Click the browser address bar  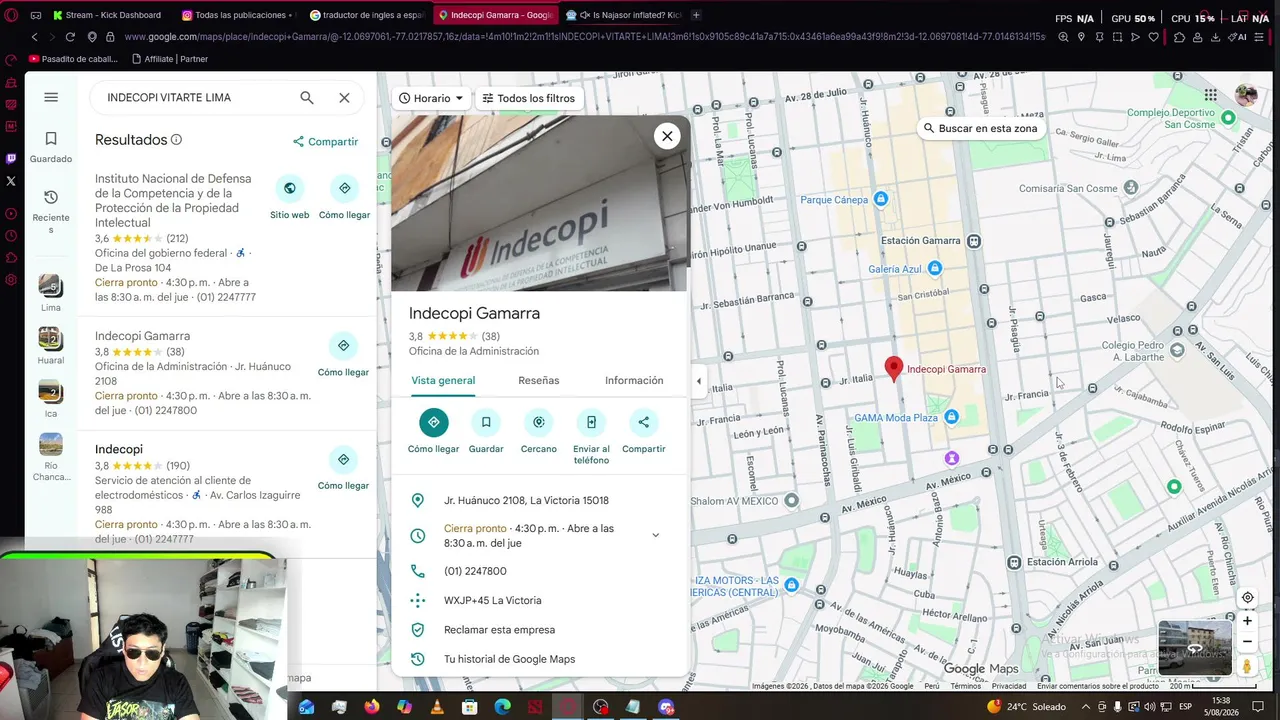pyautogui.click(x=584, y=37)
